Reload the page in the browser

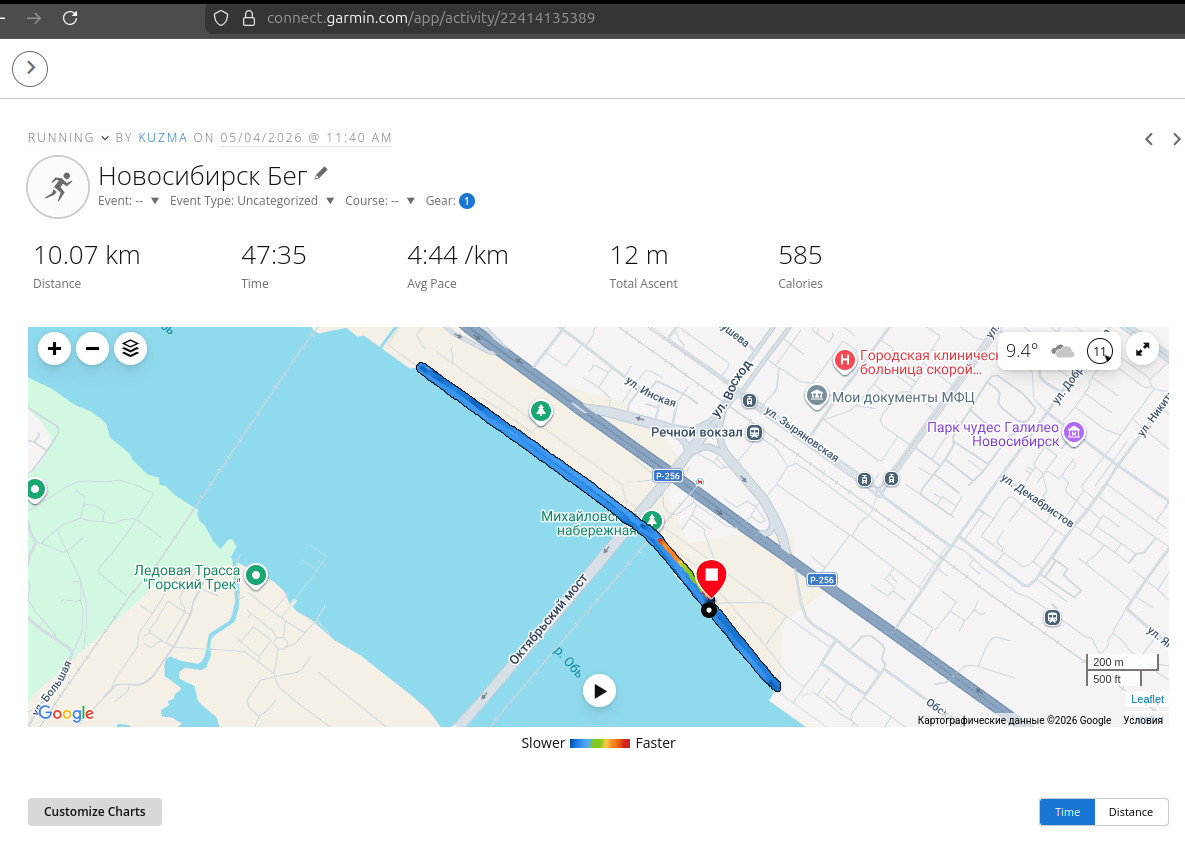tap(70, 18)
